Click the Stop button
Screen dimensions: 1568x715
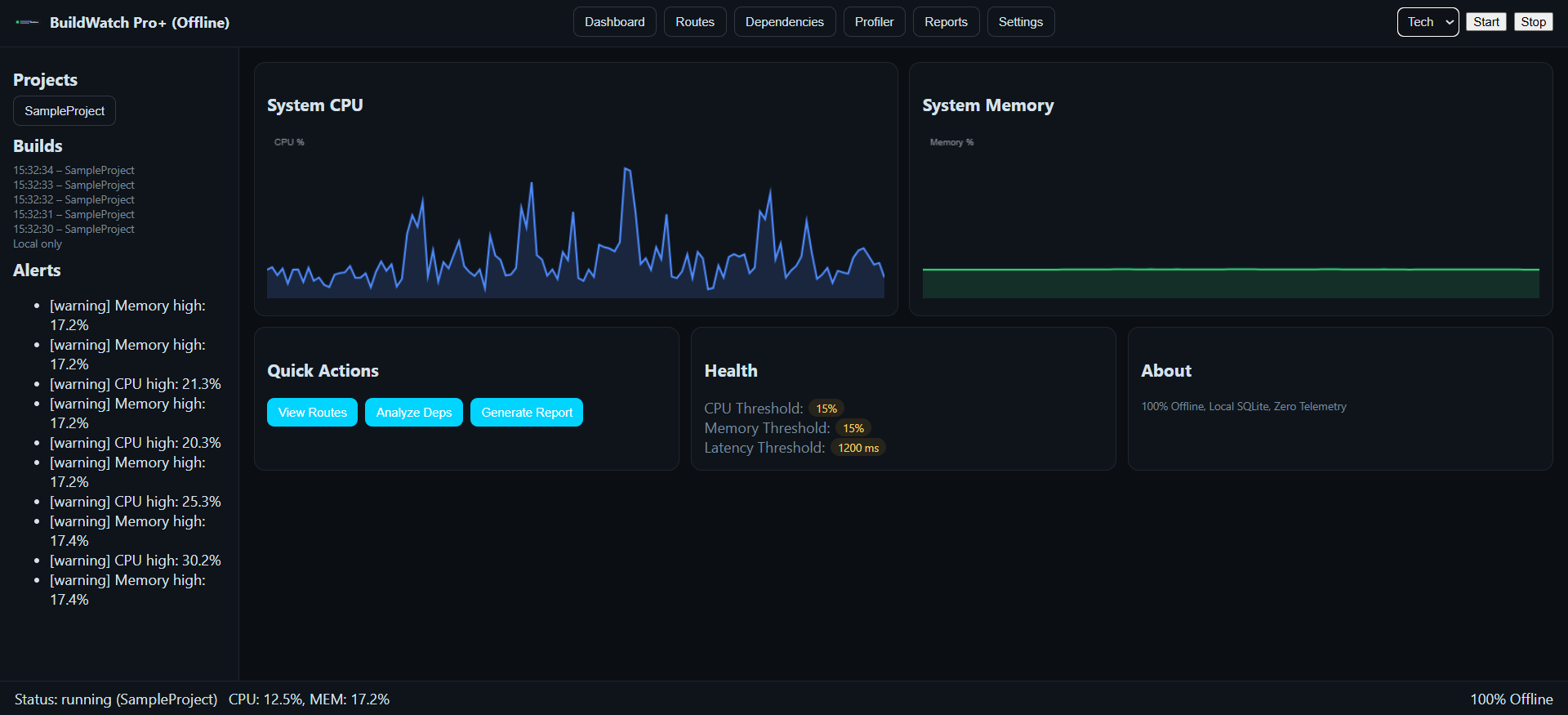click(x=1533, y=22)
